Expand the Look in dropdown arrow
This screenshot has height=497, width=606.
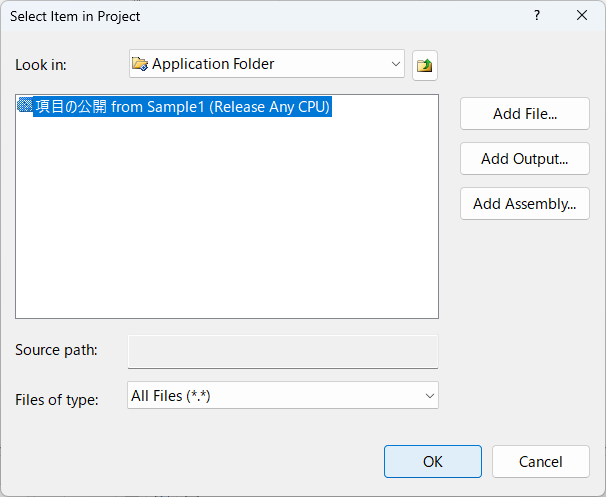(395, 64)
